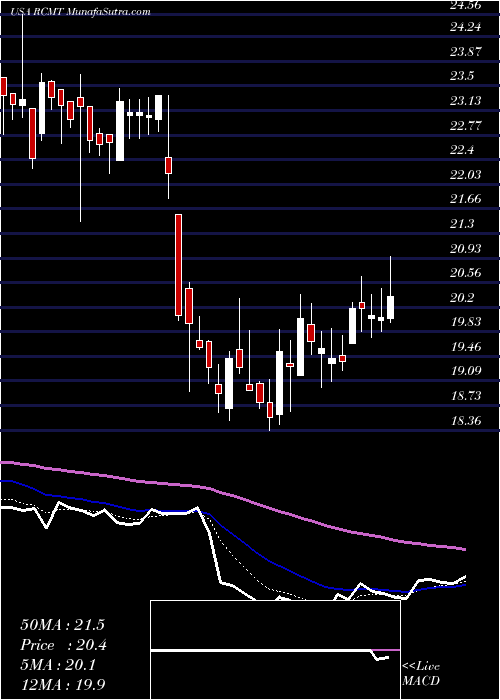Select the 24.24 price axis label
The width and height of the screenshot is (500, 700).
(466, 27)
